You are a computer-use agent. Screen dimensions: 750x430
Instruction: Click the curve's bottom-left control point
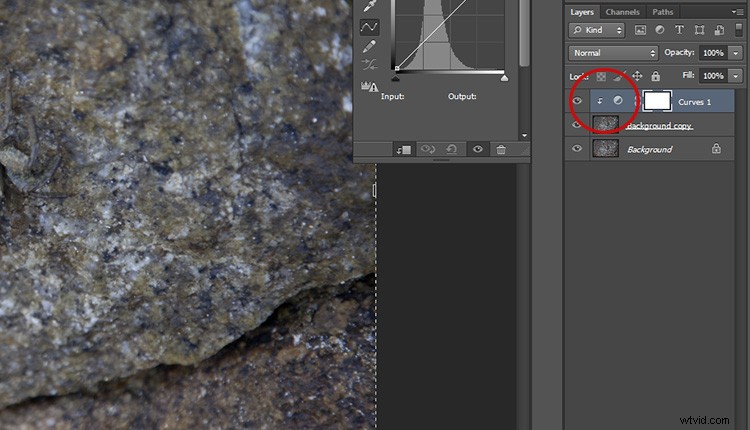click(397, 68)
